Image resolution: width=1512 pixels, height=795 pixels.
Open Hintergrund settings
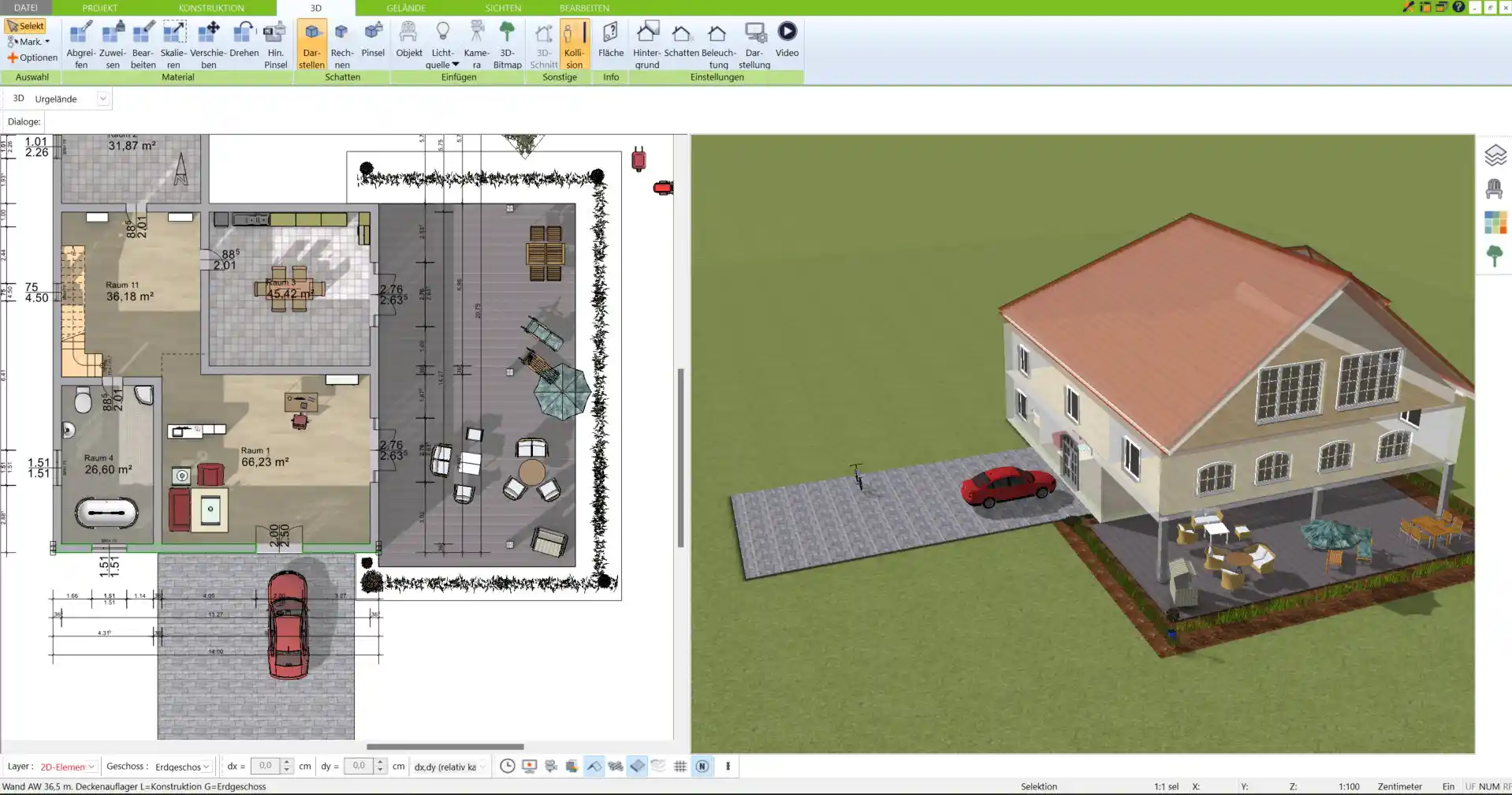coord(646,45)
